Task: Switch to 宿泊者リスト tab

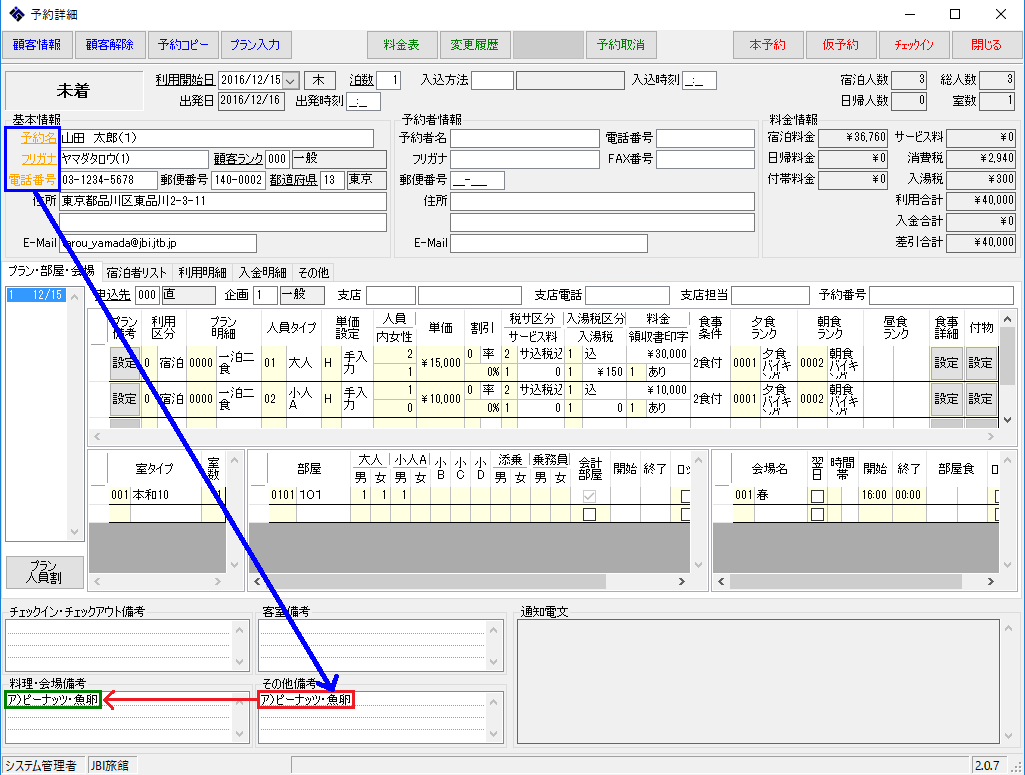Action: click(x=136, y=272)
